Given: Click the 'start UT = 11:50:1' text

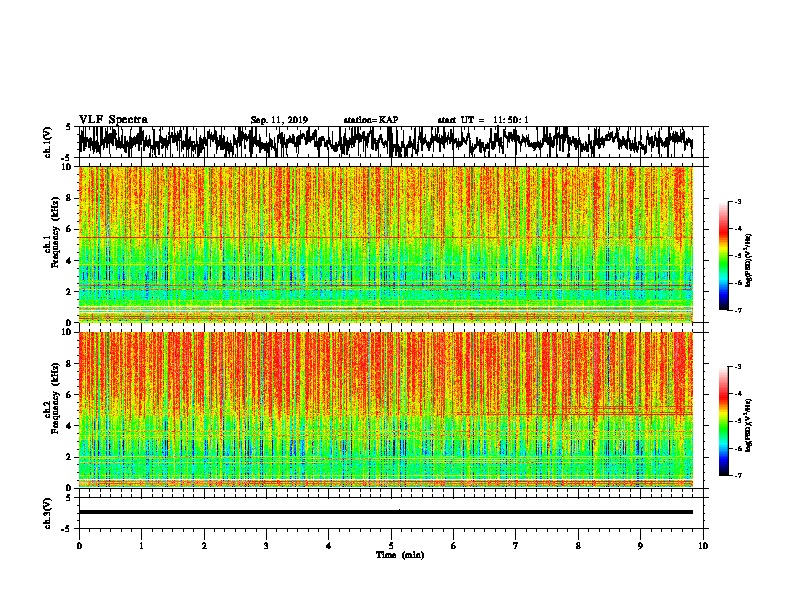Looking at the screenshot, I should pos(483,120).
